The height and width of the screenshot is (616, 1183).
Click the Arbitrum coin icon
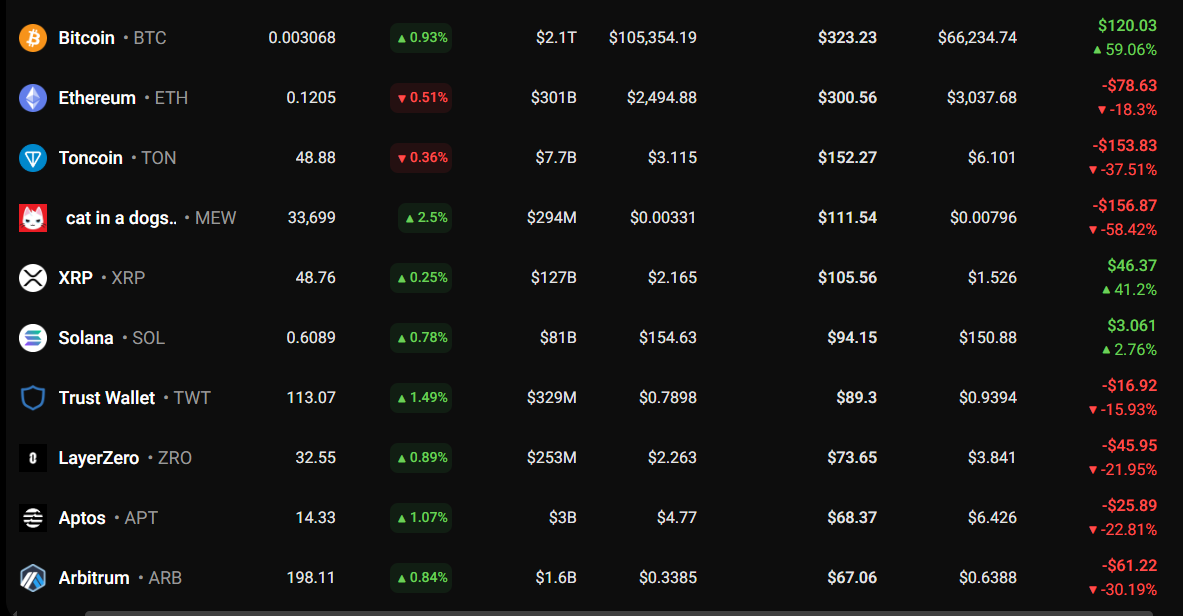[33, 578]
